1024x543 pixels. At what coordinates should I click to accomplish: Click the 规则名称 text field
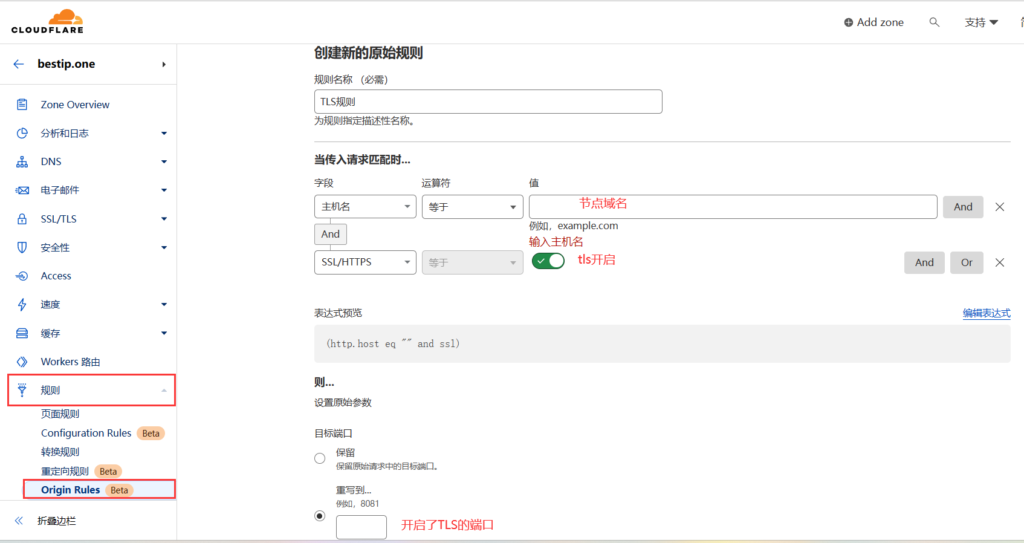[488, 102]
